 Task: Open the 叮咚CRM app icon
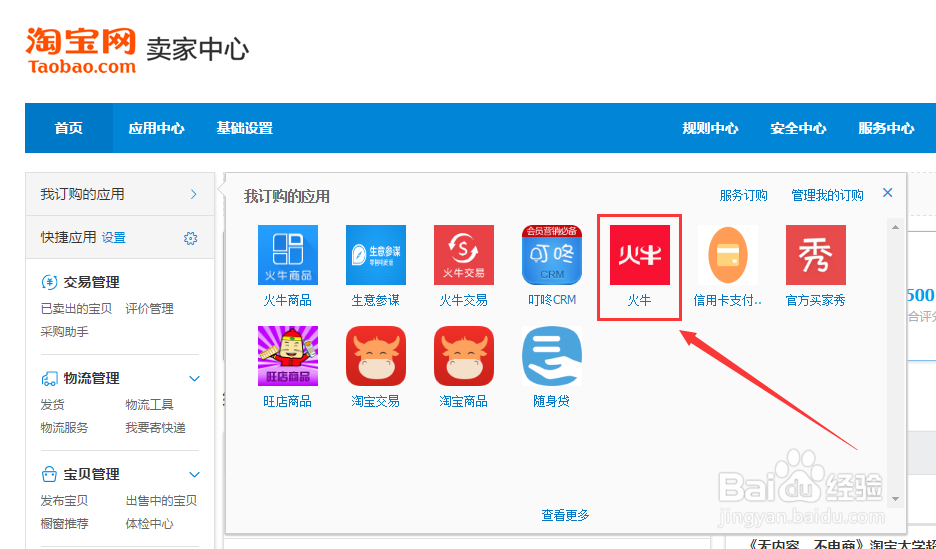pyautogui.click(x=552, y=255)
